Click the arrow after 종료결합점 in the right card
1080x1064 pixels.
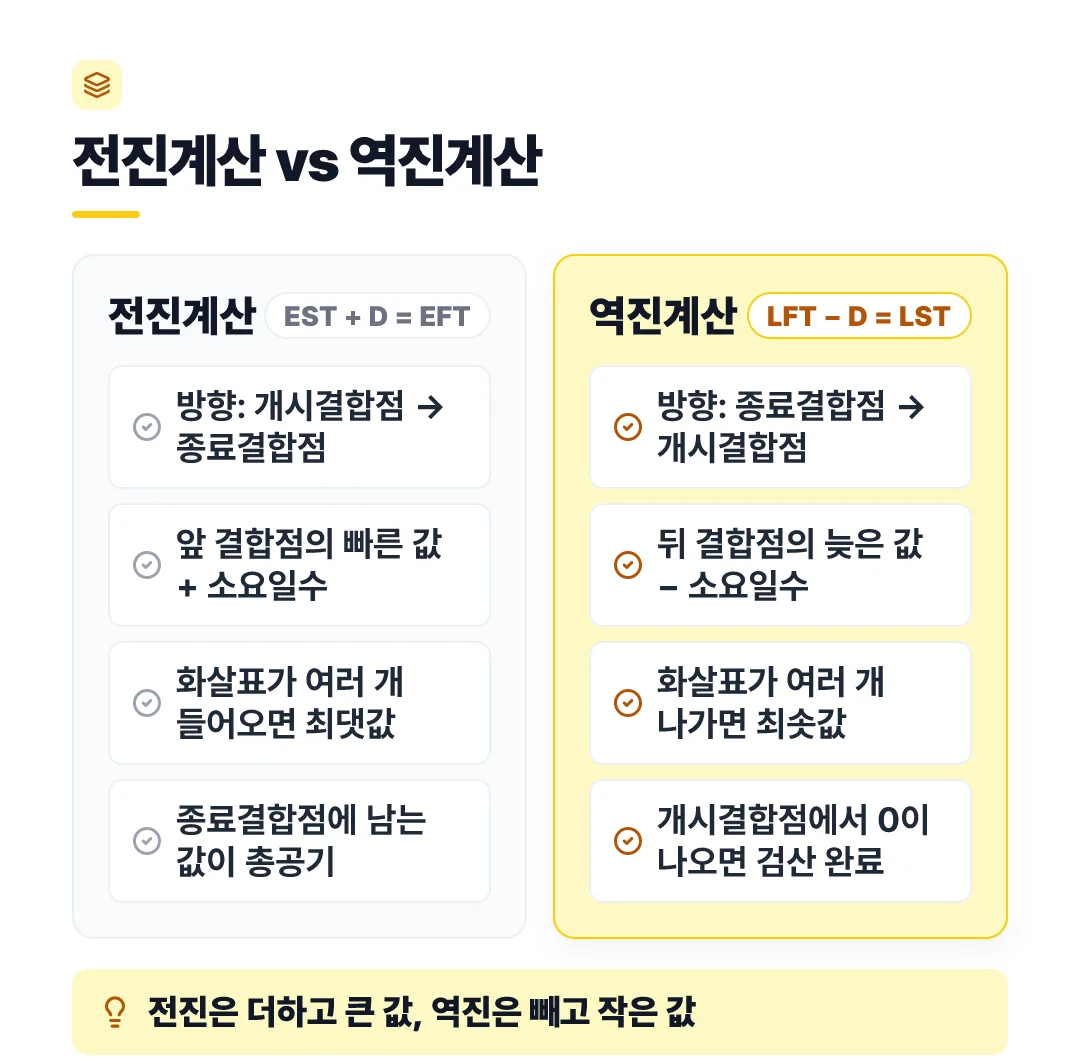click(911, 406)
